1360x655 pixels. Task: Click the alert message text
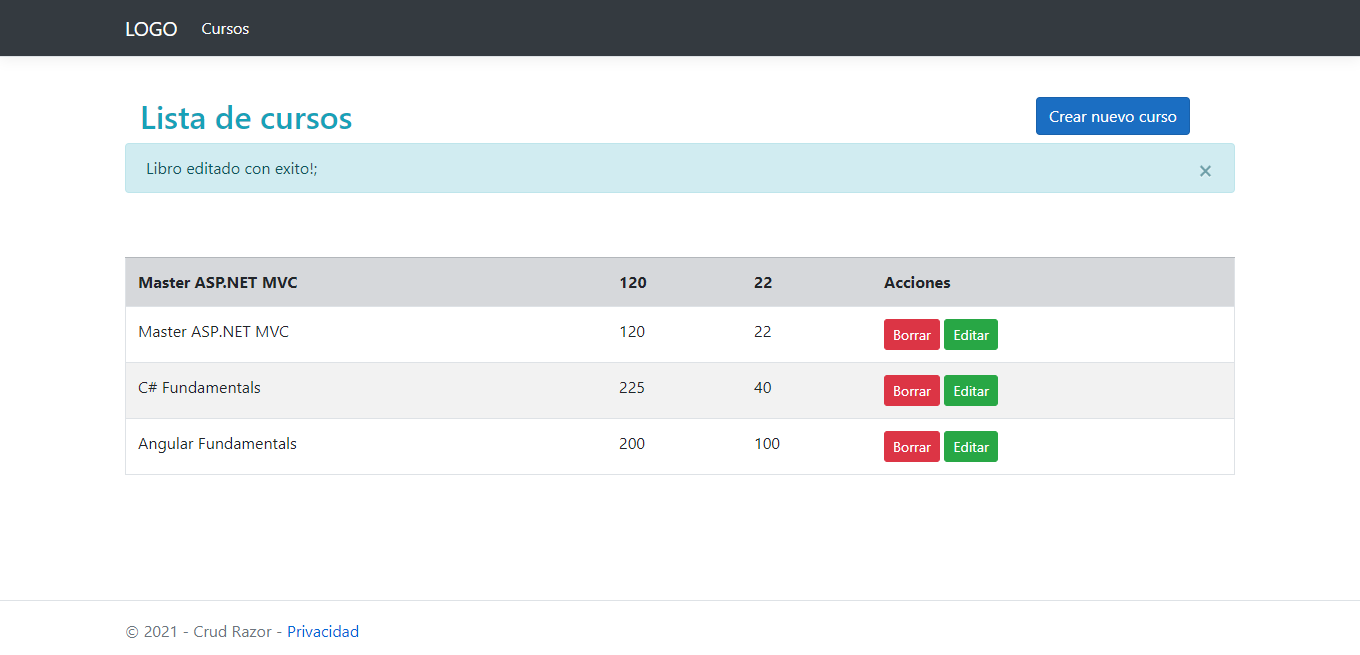pos(232,169)
